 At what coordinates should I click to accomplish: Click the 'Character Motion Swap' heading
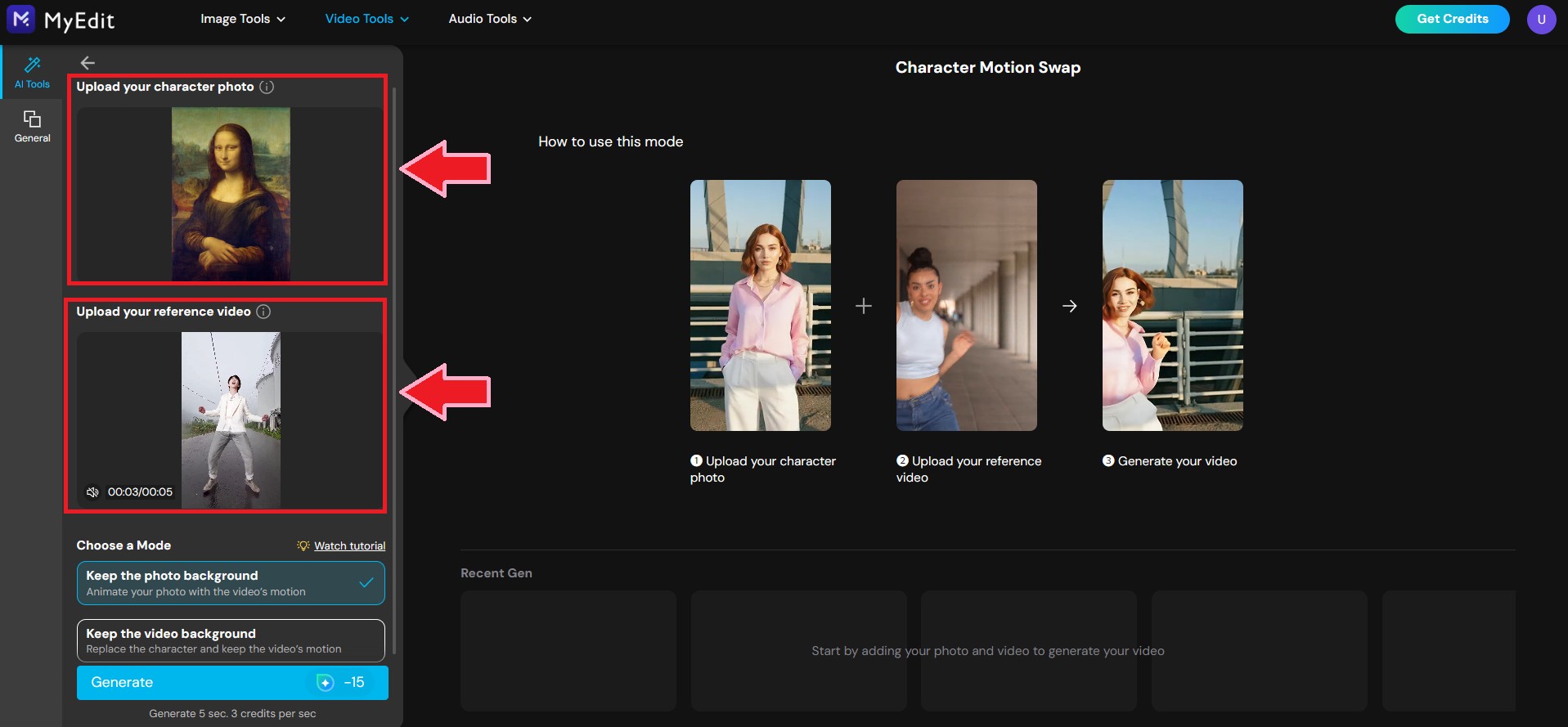(x=988, y=68)
